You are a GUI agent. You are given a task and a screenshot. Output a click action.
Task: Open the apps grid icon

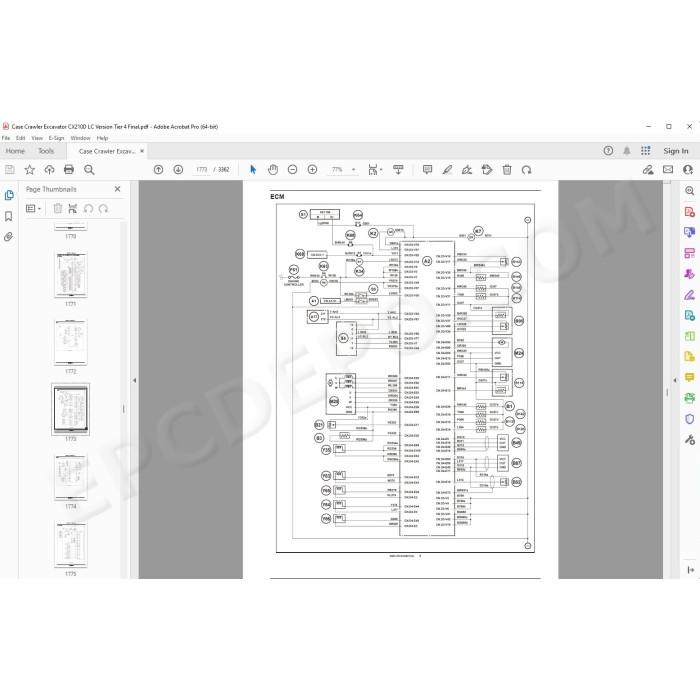click(646, 151)
